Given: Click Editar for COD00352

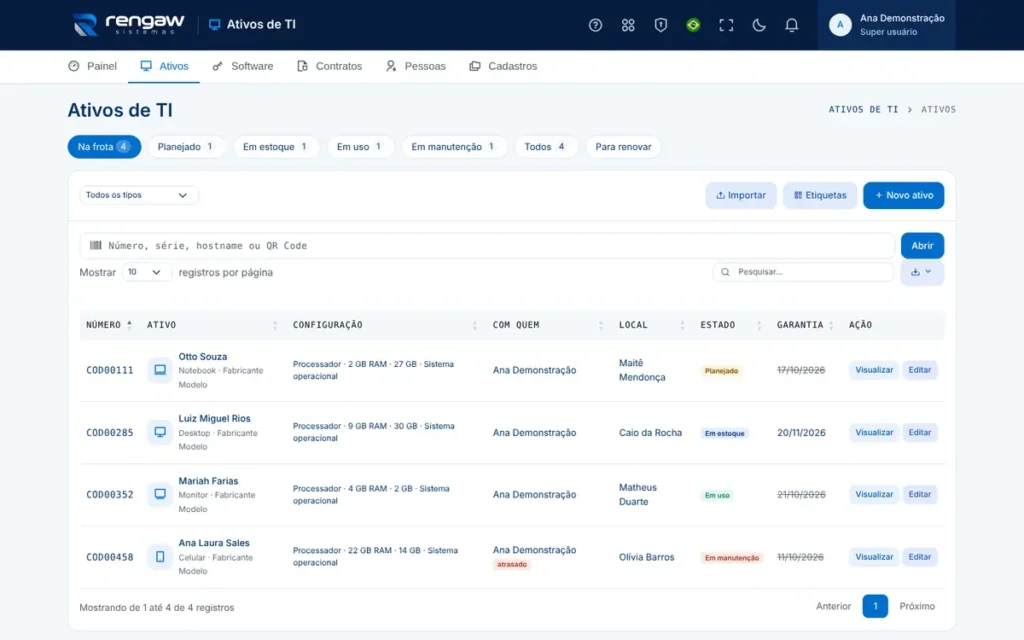Looking at the screenshot, I should (920, 494).
